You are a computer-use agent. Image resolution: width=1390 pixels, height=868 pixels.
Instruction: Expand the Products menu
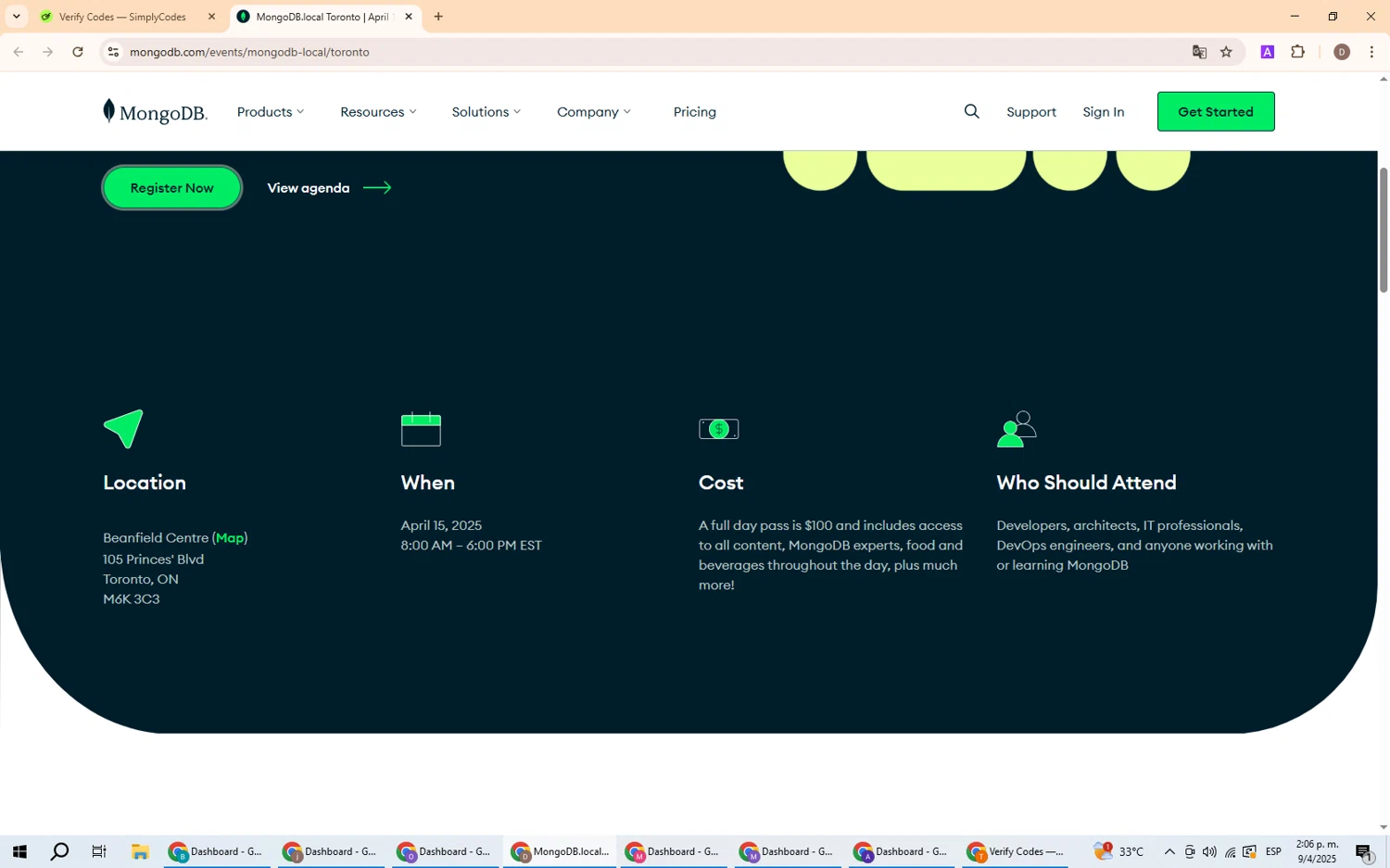[x=271, y=111]
